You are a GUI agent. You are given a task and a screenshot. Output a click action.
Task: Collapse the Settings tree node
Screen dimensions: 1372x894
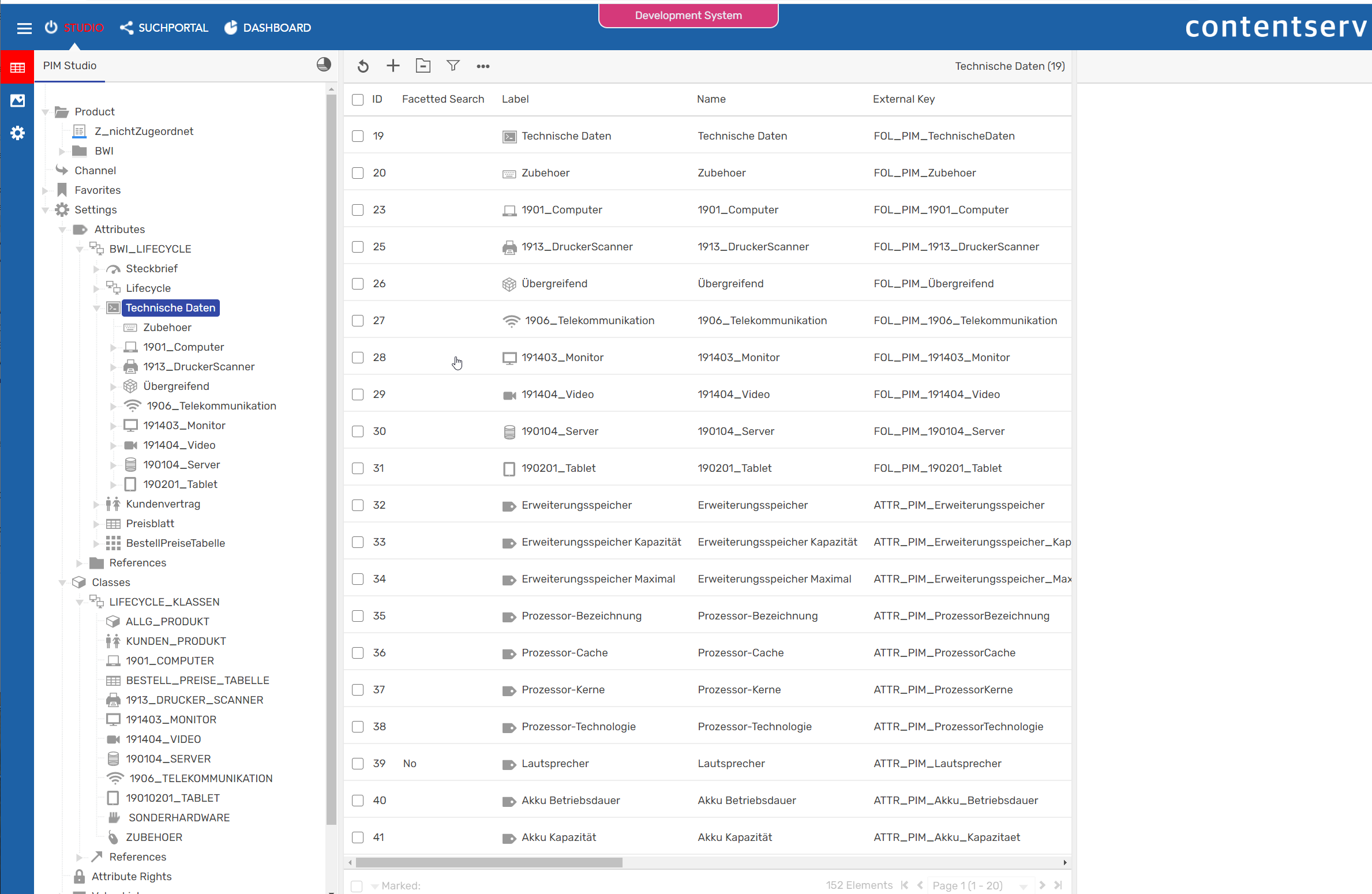[45, 210]
